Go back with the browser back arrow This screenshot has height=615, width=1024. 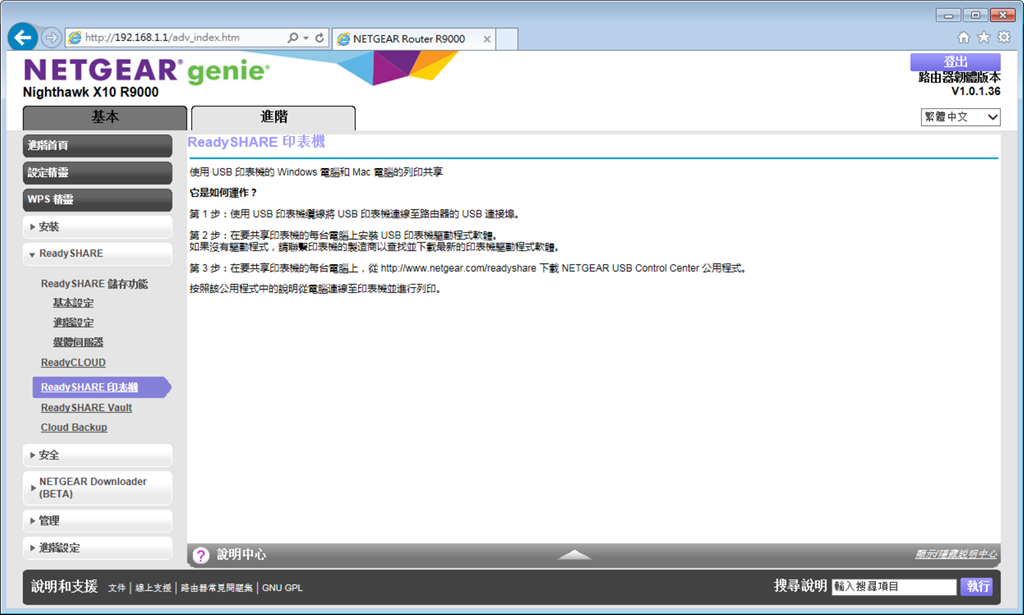23,37
